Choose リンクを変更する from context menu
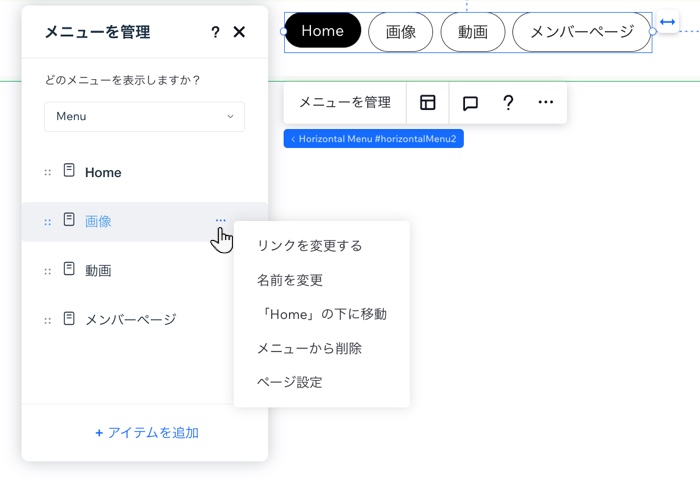This screenshot has width=700, height=480. click(309, 246)
